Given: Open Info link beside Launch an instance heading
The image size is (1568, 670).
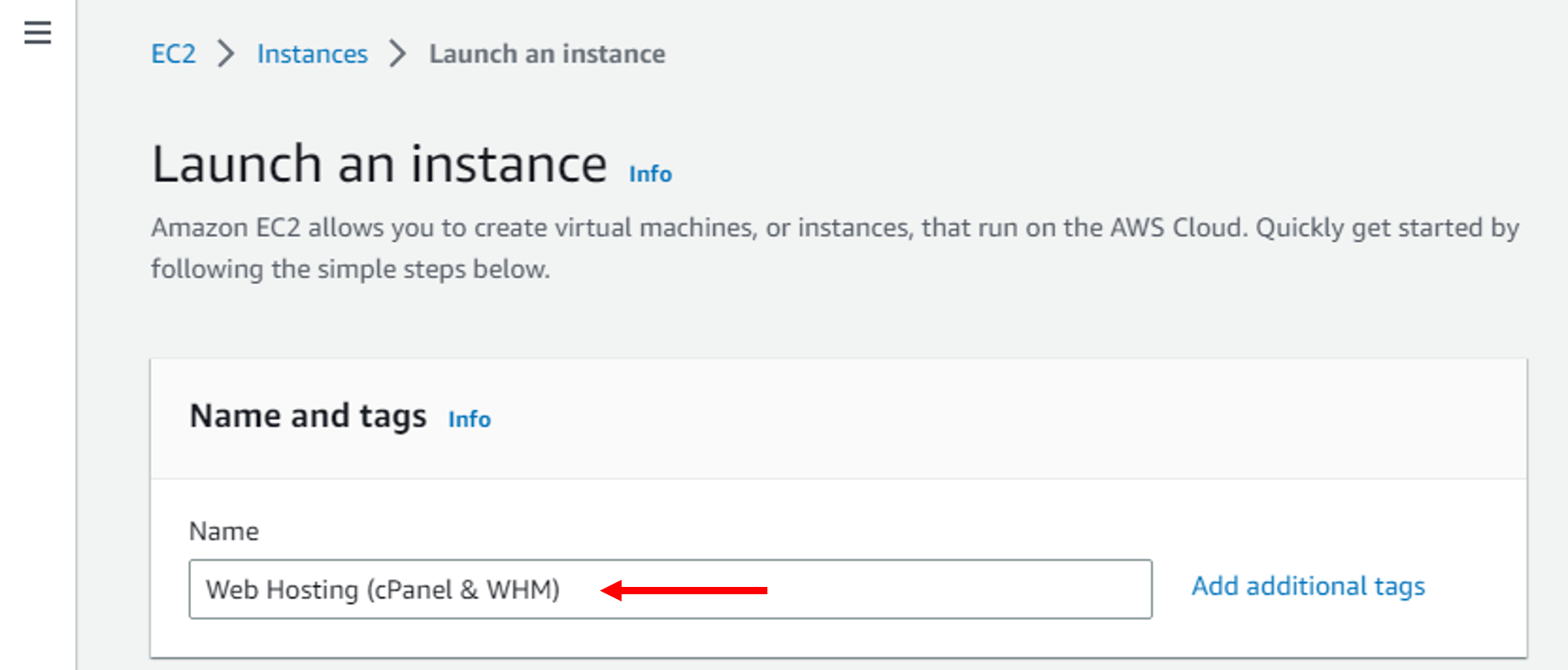Looking at the screenshot, I should (649, 174).
